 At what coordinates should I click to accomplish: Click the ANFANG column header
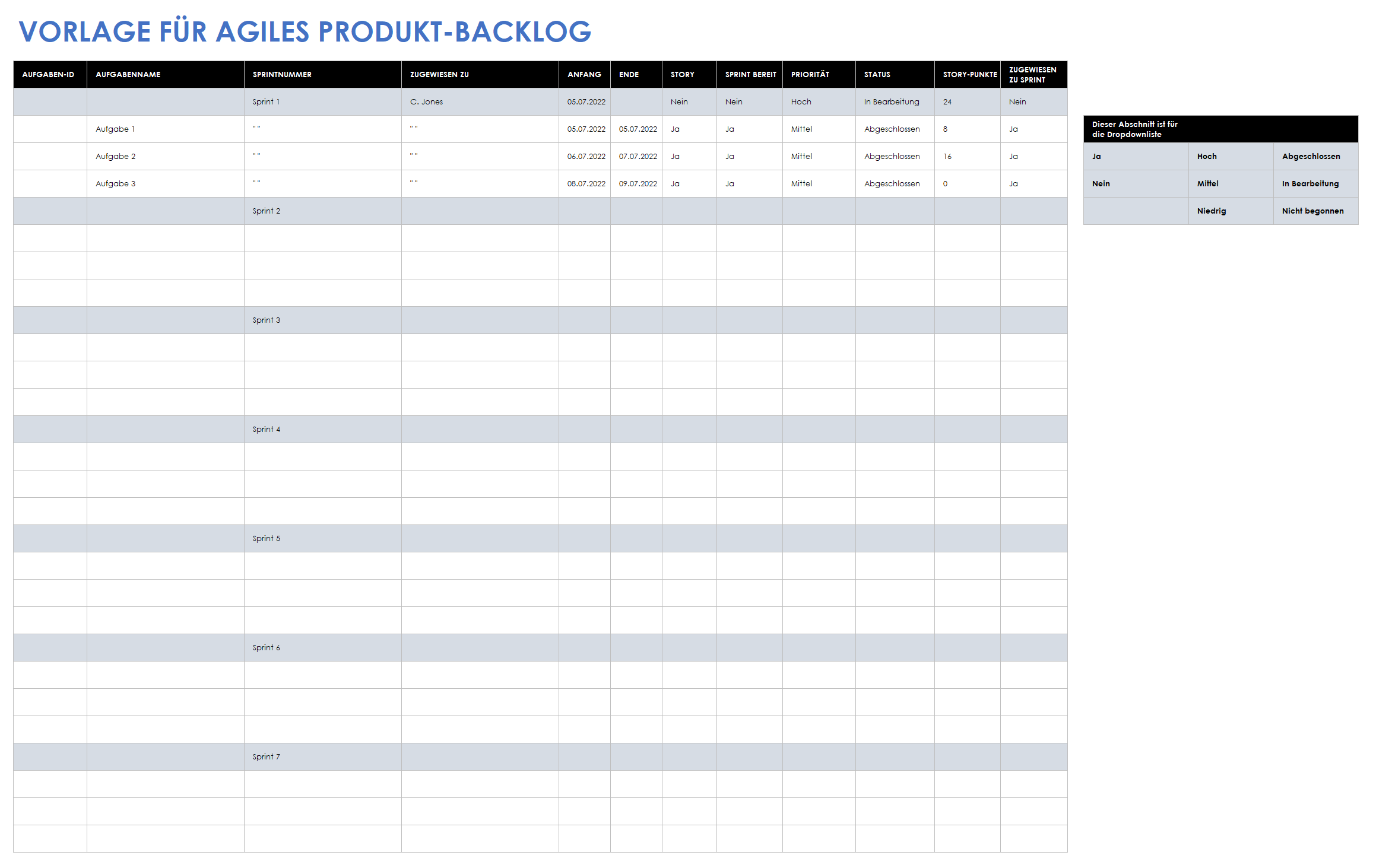585,74
